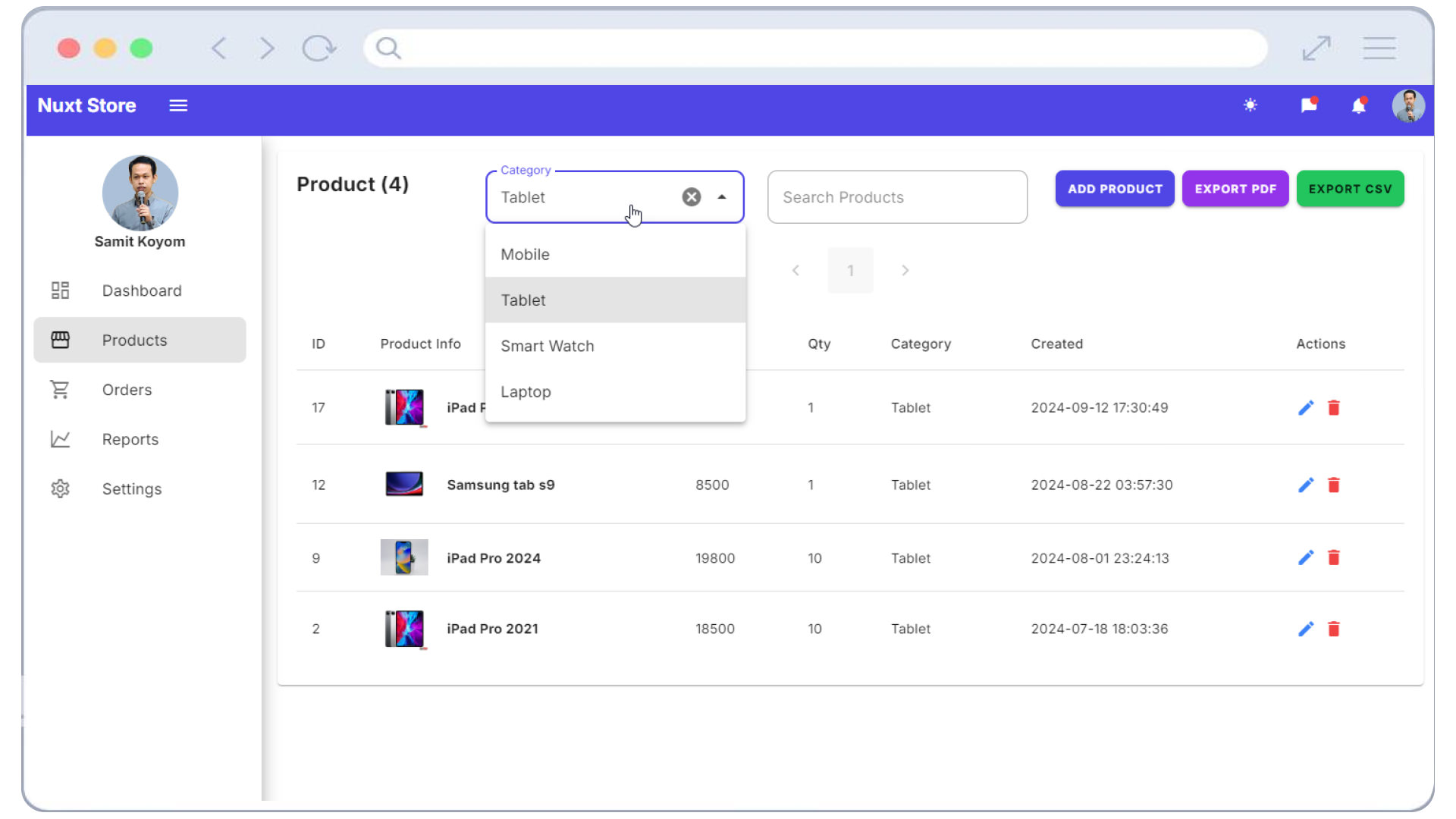Image resolution: width=1456 pixels, height=819 pixels.
Task: Click the date 2024-09-12 17:30:49
Action: pos(1099,408)
